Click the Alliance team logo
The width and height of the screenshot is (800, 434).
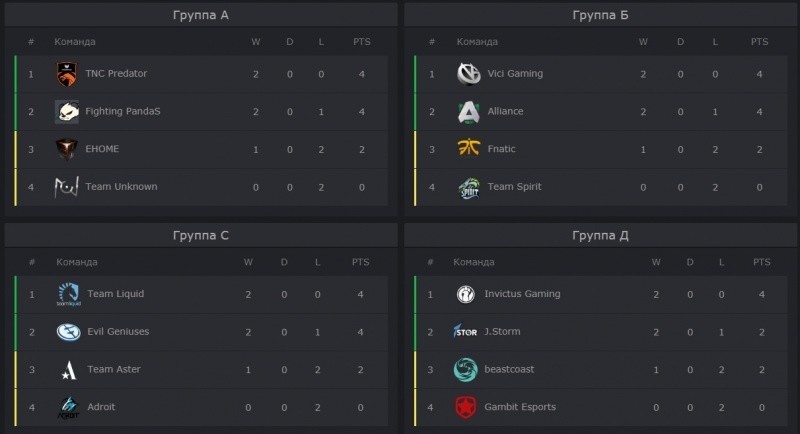[468, 112]
